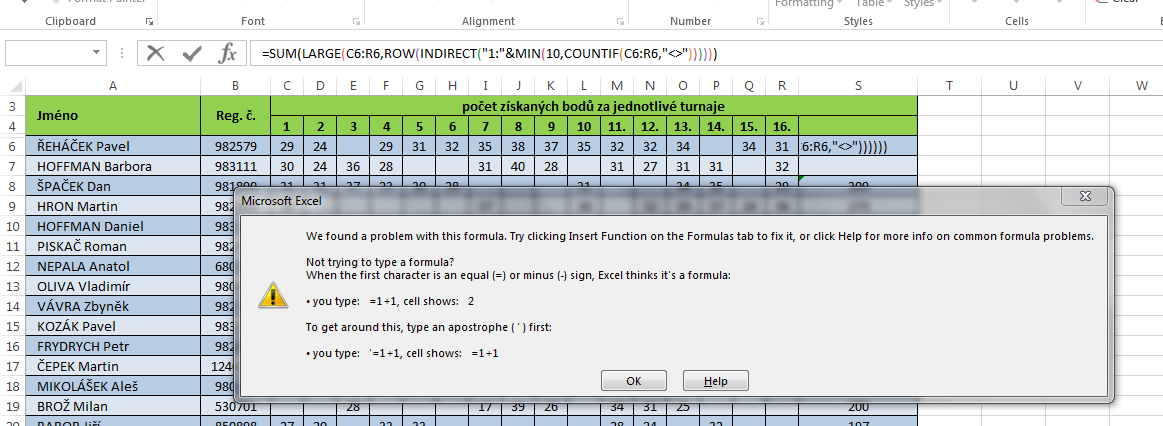Click the 'FRYDRYCH Petr' name cell

113,346
